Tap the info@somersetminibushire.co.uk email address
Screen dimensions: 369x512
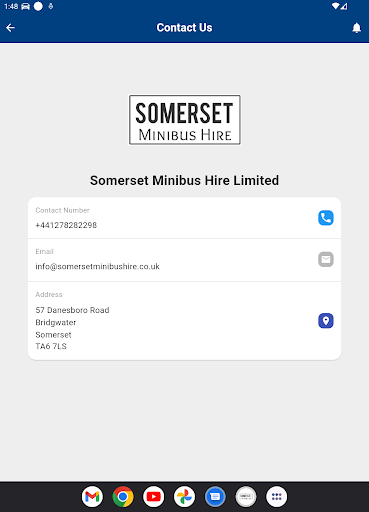[x=97, y=266]
